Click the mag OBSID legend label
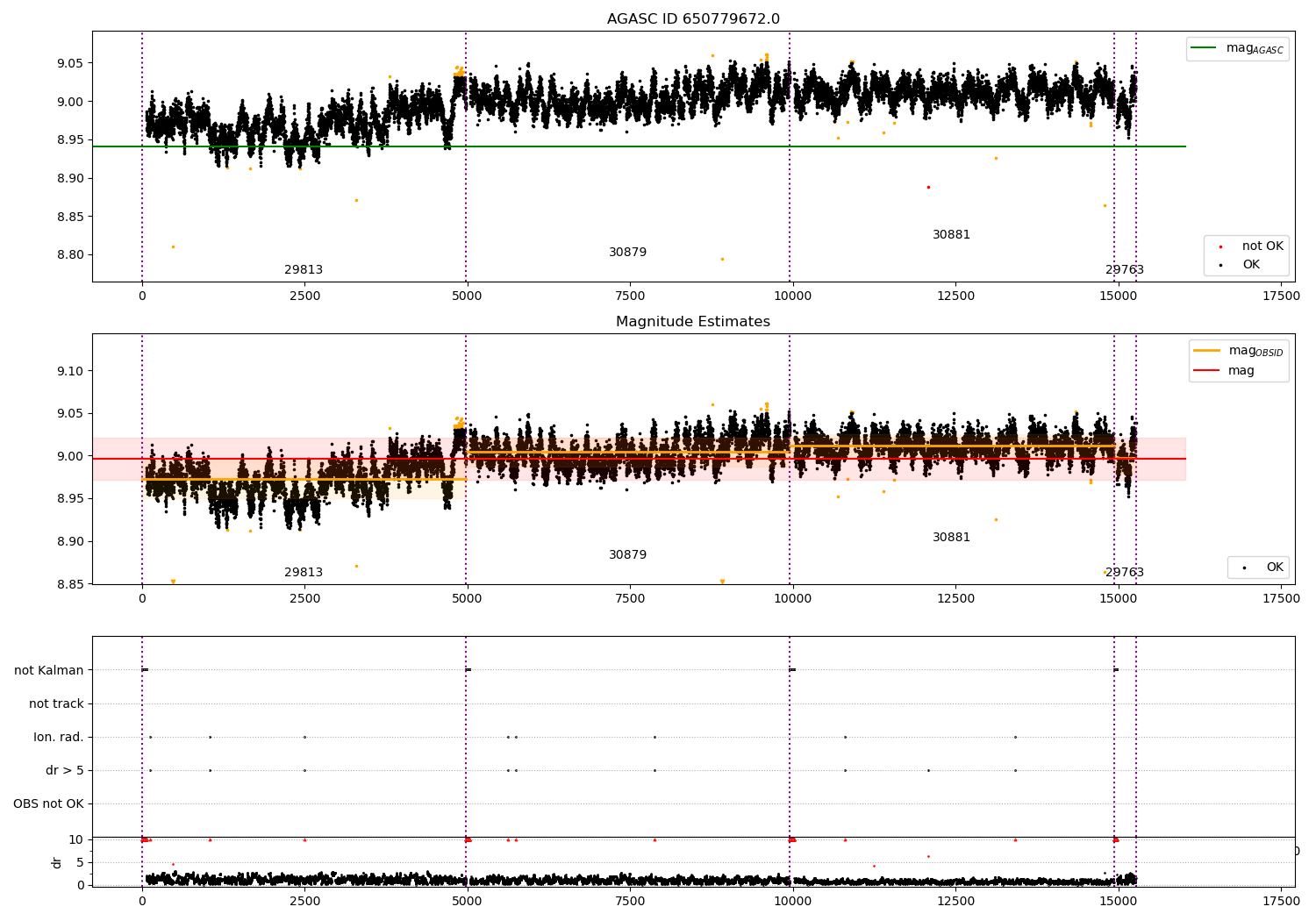1316x921 pixels. (1255, 352)
